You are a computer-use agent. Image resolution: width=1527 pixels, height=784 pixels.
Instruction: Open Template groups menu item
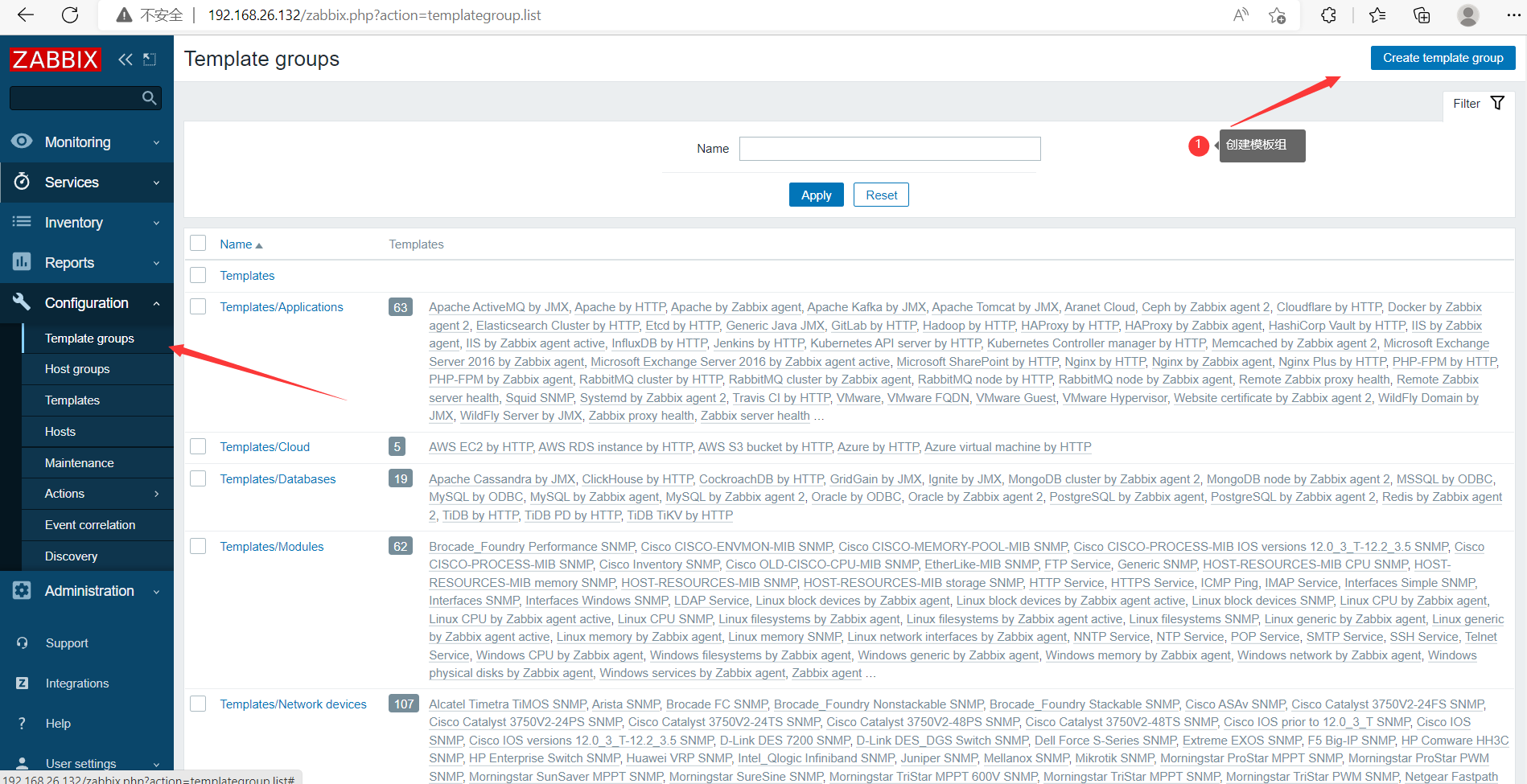point(89,339)
